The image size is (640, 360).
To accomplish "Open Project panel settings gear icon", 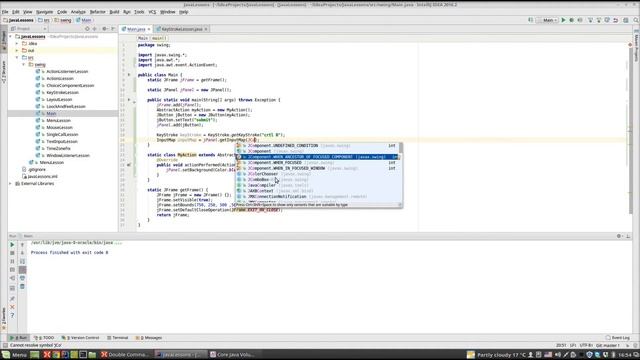I will click(105, 29).
